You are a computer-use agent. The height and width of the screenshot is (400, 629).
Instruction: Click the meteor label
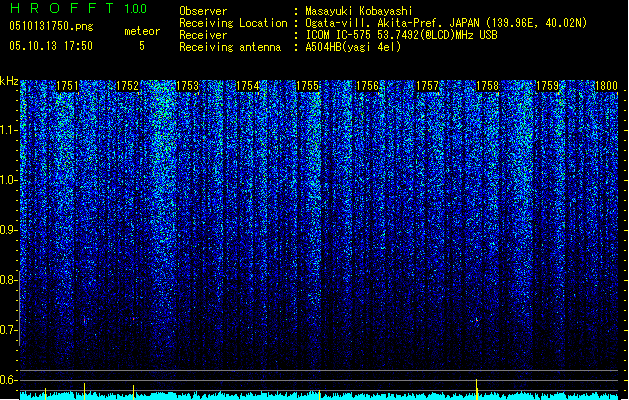click(x=142, y=31)
